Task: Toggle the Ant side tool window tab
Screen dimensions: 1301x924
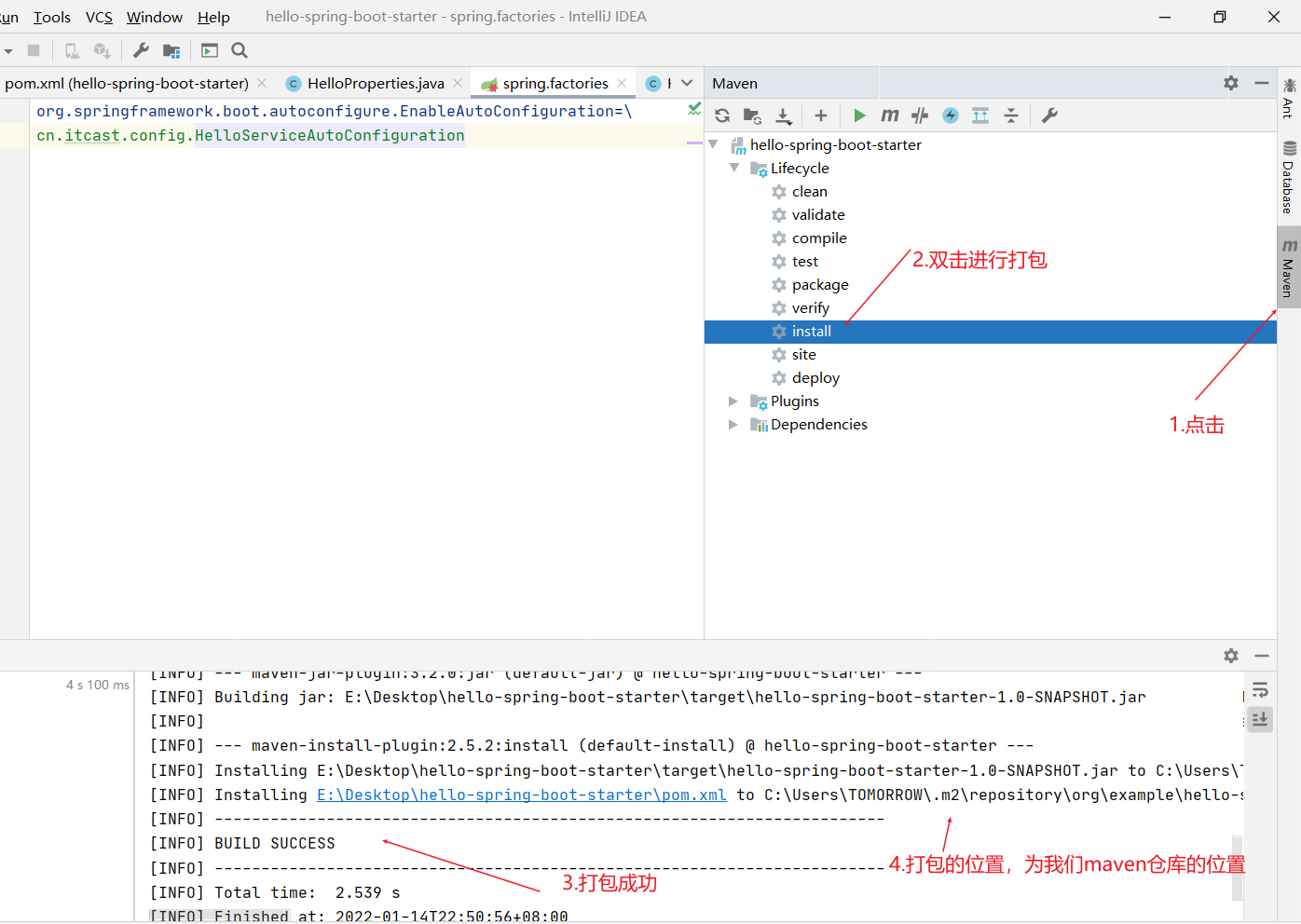Action: point(1289,98)
